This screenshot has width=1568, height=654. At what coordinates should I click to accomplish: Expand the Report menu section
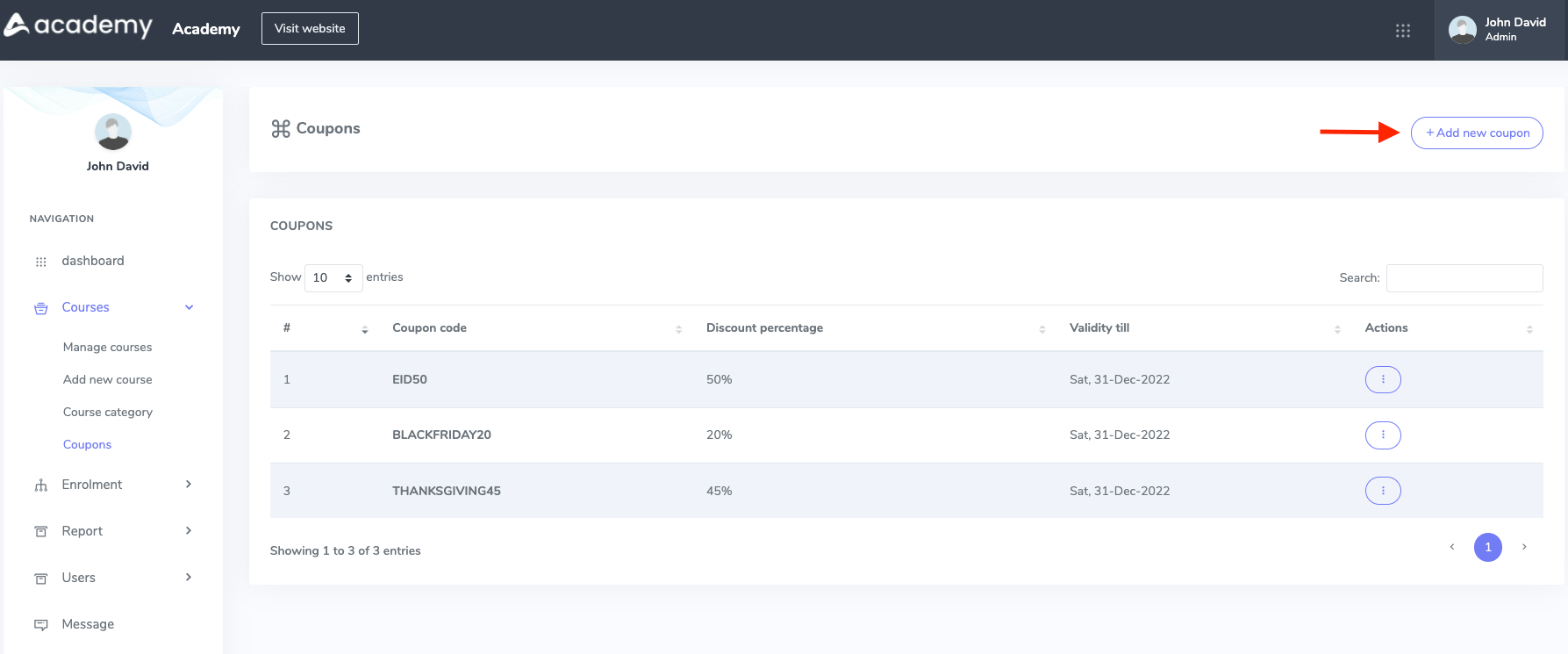[189, 531]
